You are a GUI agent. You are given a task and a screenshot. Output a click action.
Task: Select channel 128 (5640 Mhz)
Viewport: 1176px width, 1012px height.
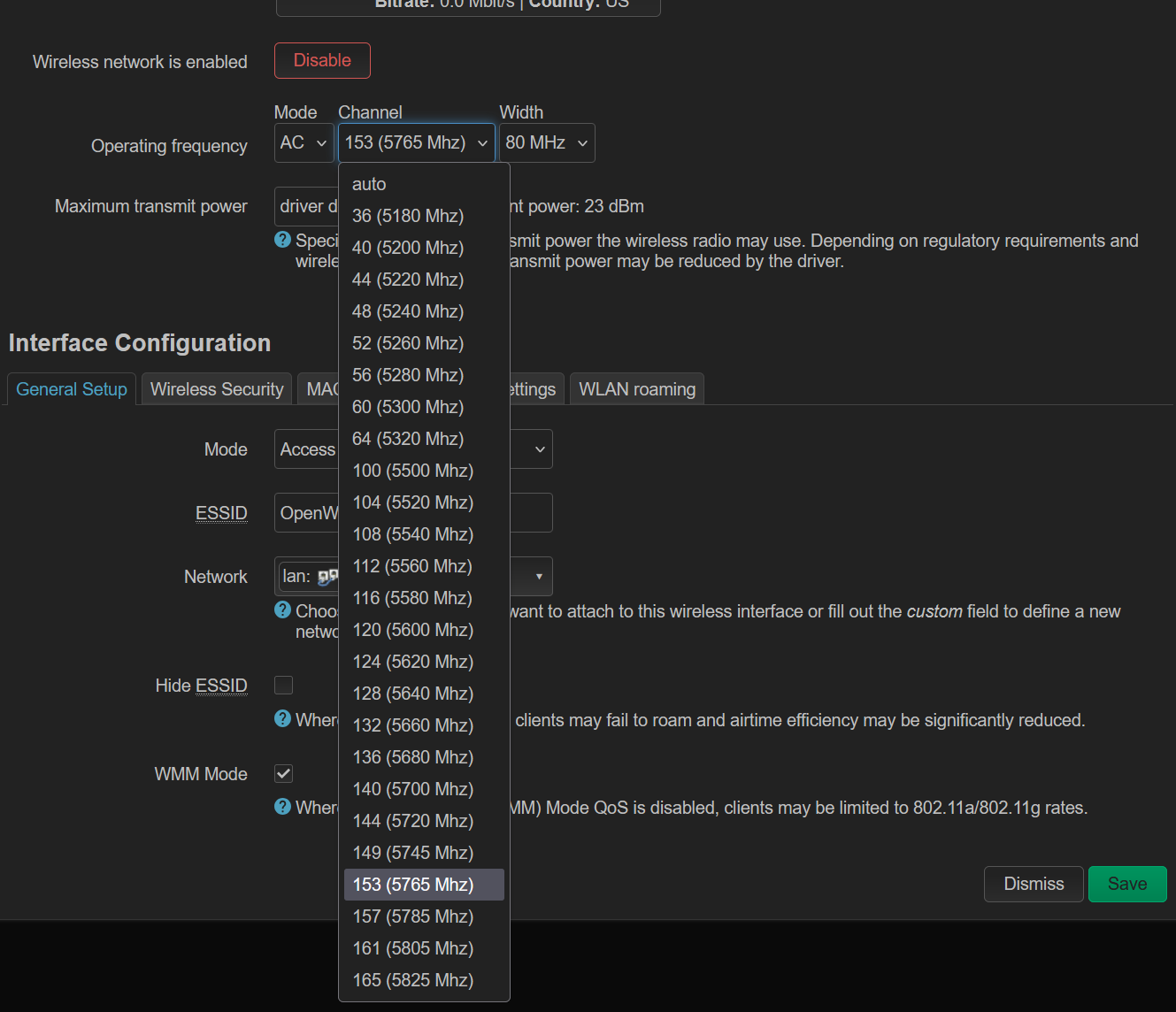point(424,694)
